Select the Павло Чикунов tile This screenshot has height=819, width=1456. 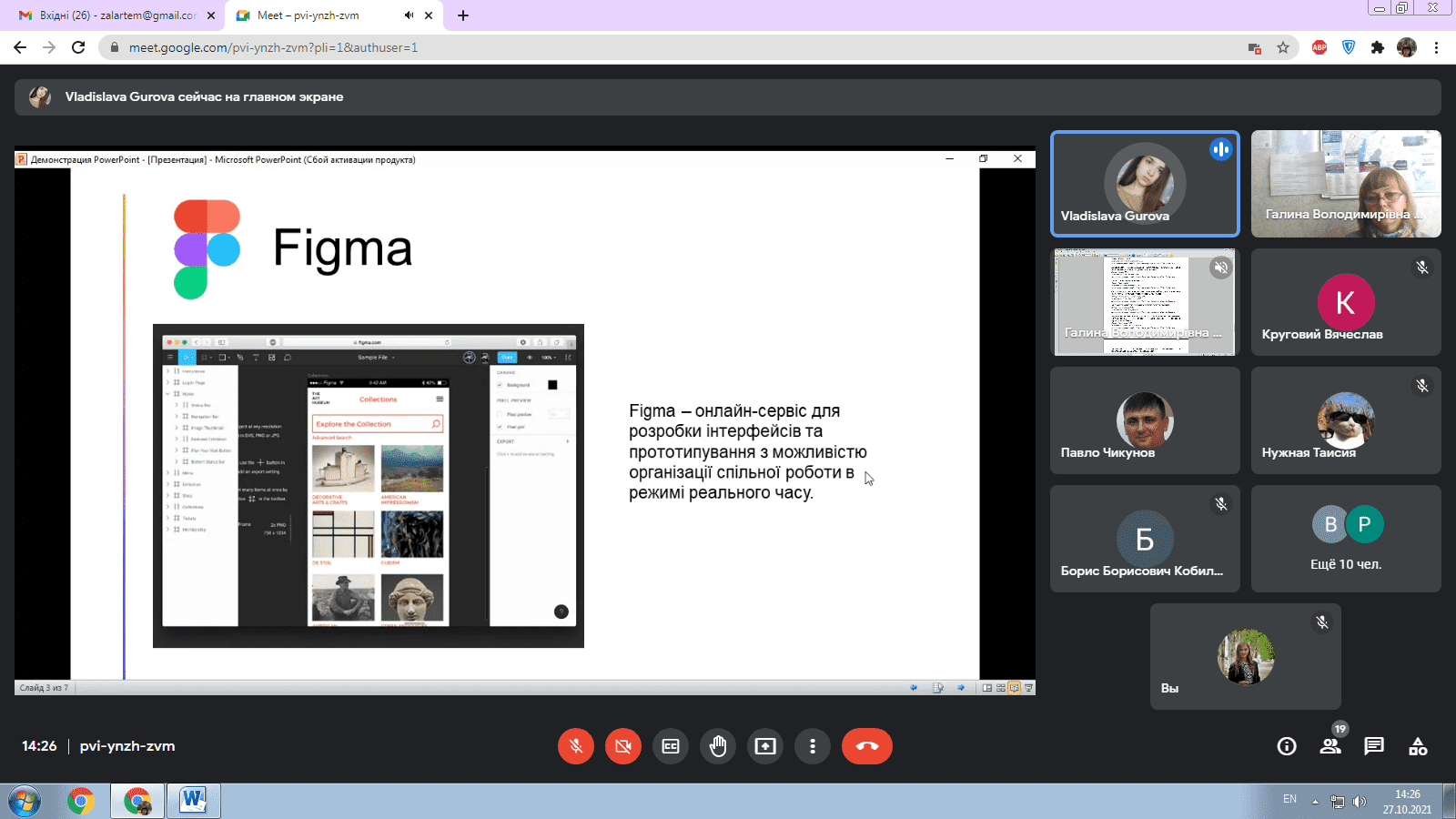pos(1145,420)
